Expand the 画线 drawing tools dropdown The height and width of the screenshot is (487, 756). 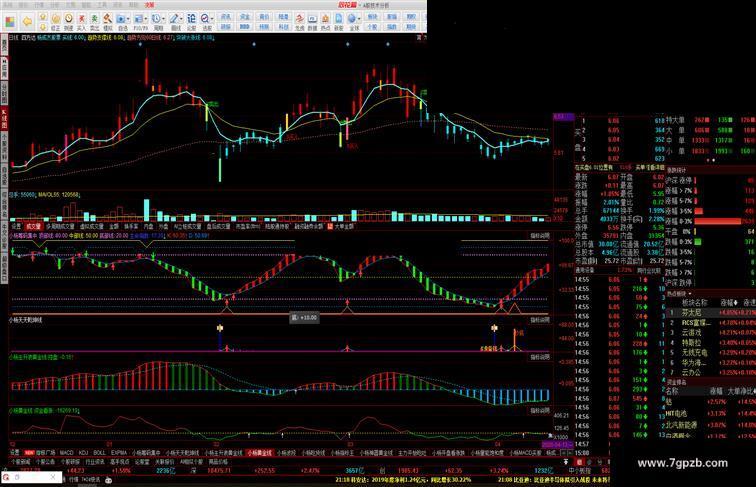coord(181,19)
